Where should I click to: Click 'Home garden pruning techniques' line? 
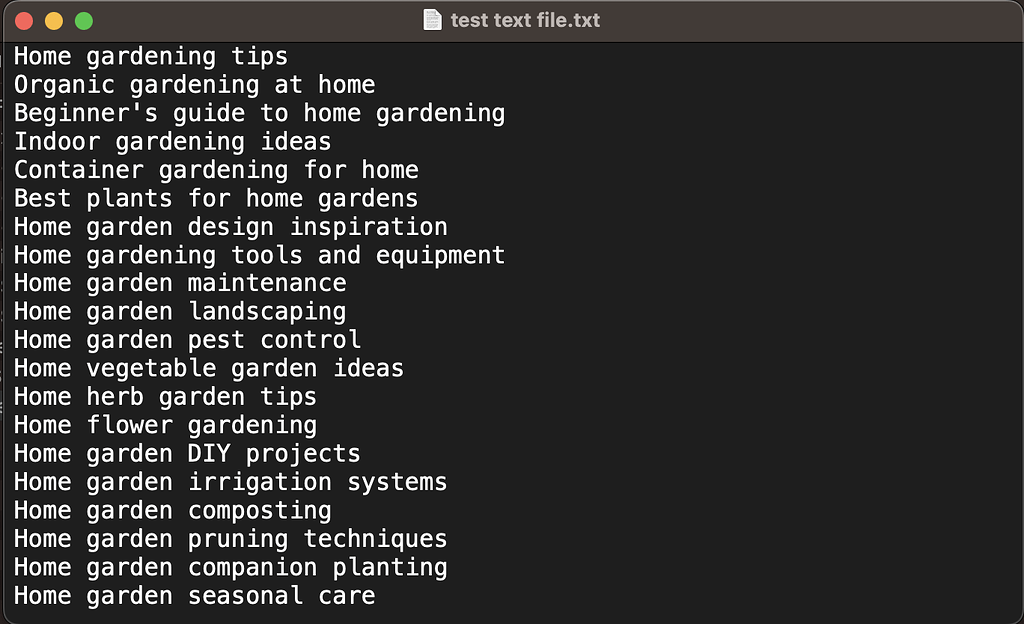click(231, 539)
